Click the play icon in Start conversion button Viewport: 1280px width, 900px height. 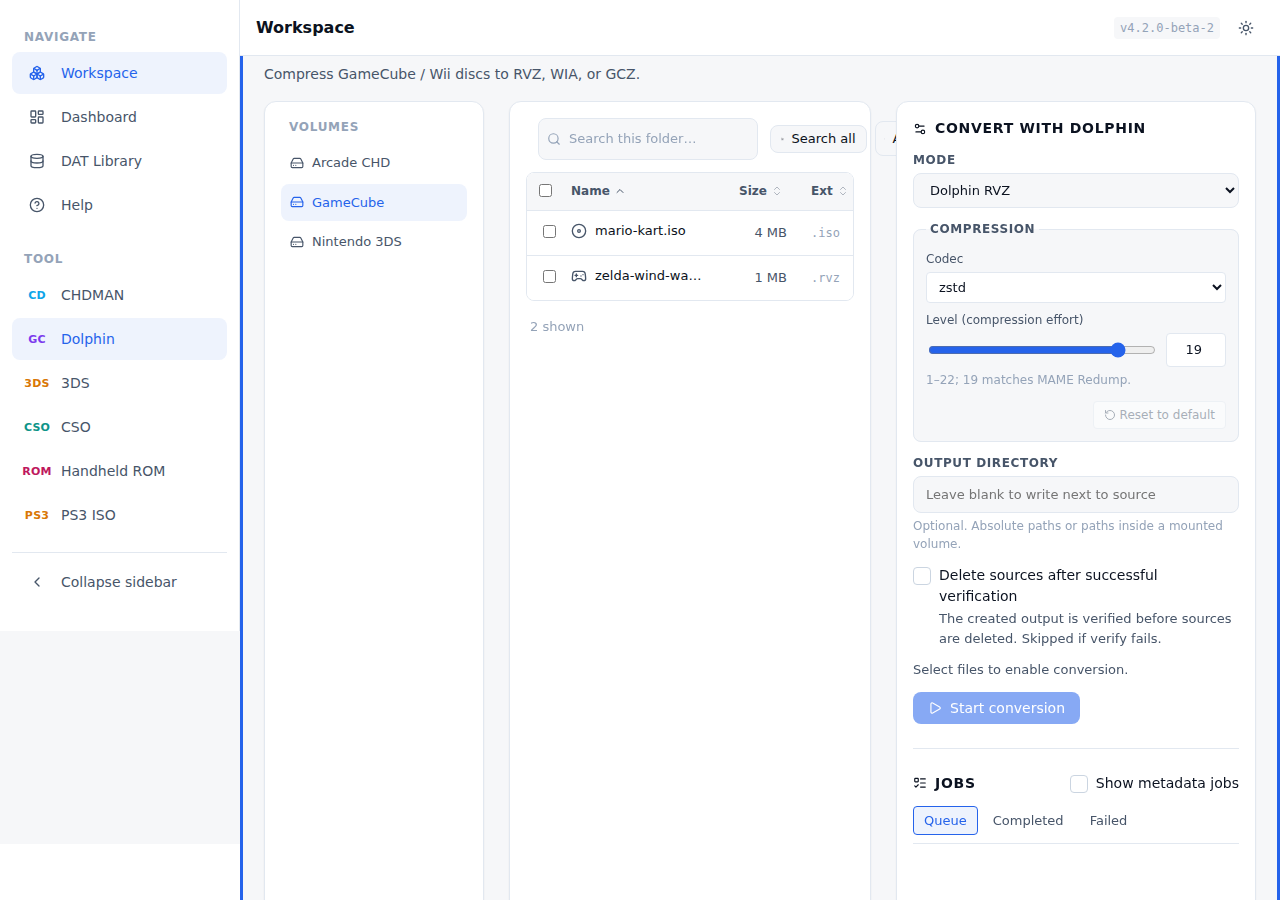point(936,708)
